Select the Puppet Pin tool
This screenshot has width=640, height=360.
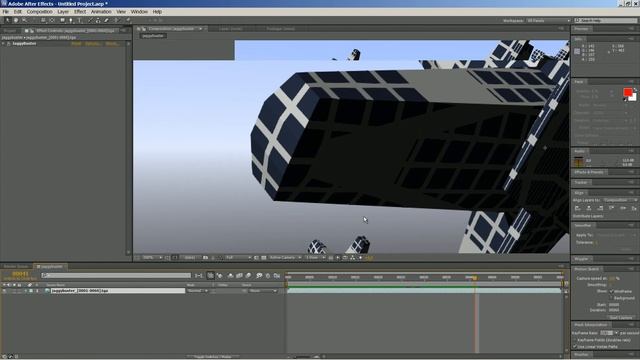[128, 20]
